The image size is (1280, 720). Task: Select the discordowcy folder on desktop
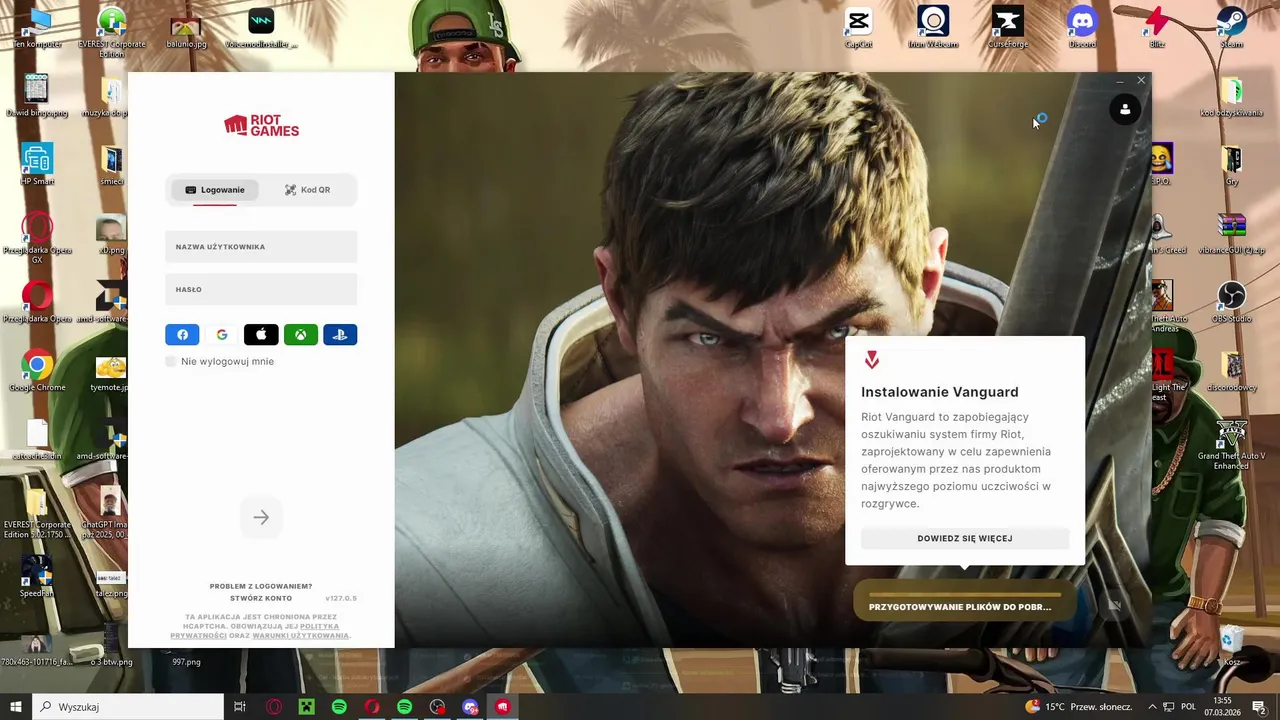(x=1231, y=371)
